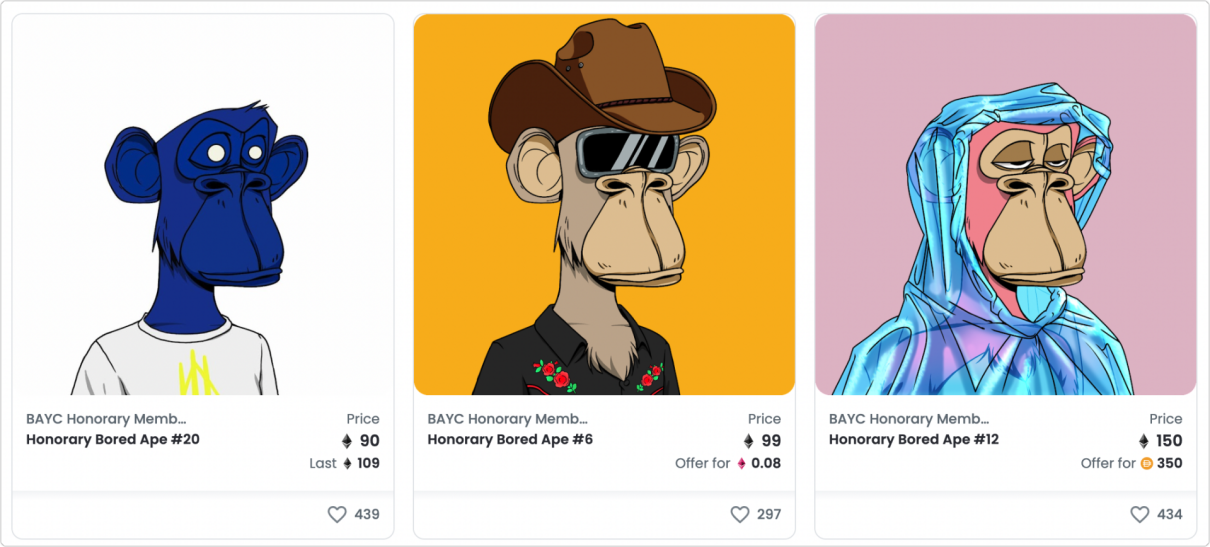Viewport: 1210px width, 547px height.
Task: Like Honorary Bored Ape #20 with heart icon
Action: click(x=337, y=514)
